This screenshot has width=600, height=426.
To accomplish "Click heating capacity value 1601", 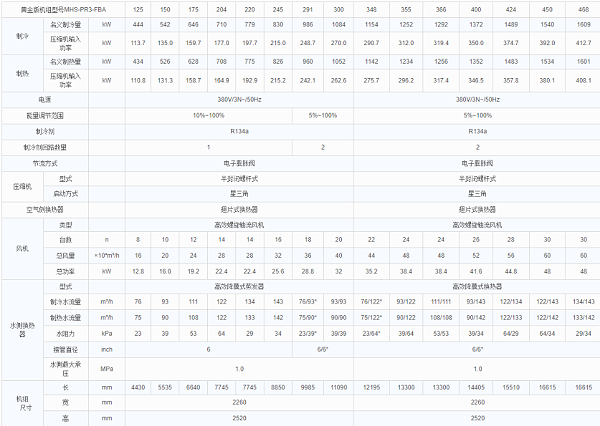I will 584,62.
